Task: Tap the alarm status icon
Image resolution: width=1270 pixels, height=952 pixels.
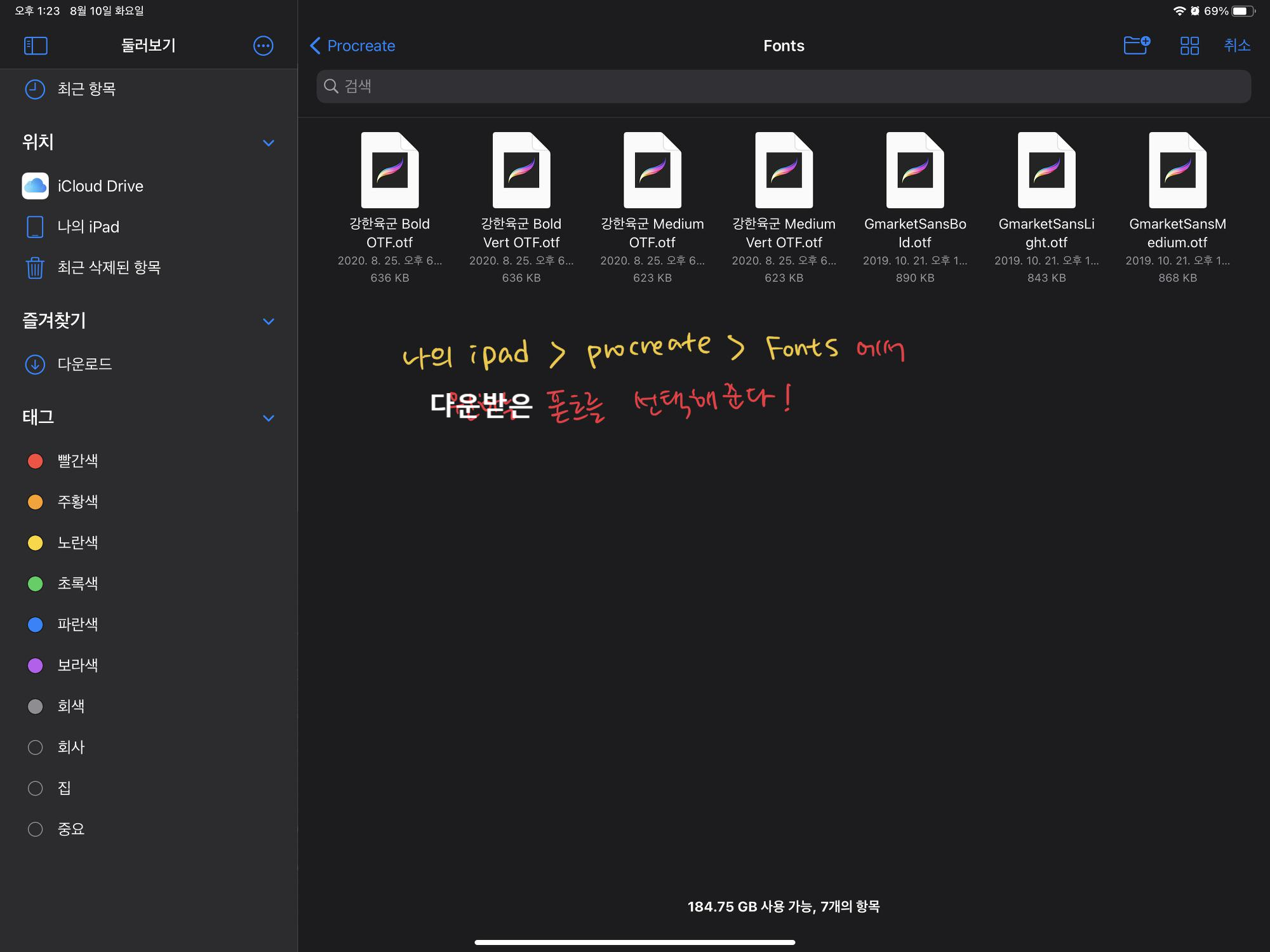Action: coord(1194,11)
